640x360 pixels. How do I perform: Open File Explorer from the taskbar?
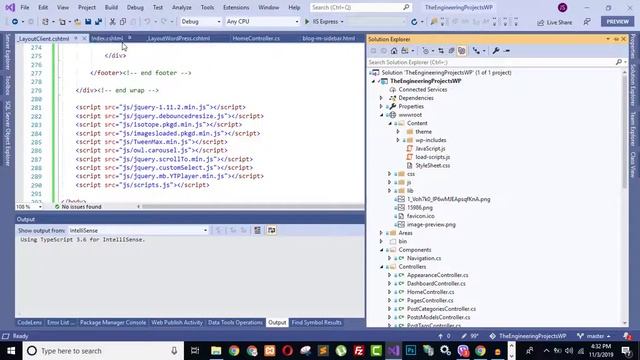pyautogui.click(x=216, y=351)
